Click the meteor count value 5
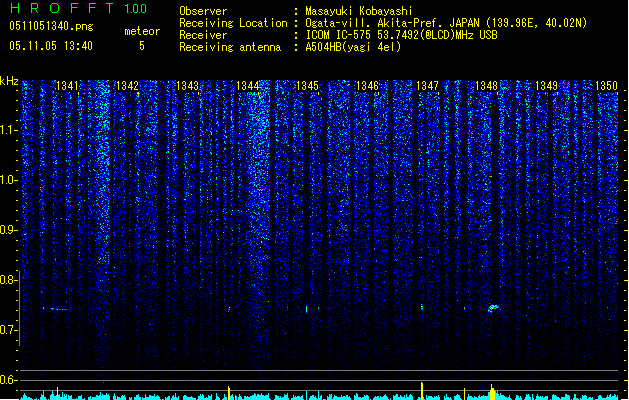 tap(142, 46)
